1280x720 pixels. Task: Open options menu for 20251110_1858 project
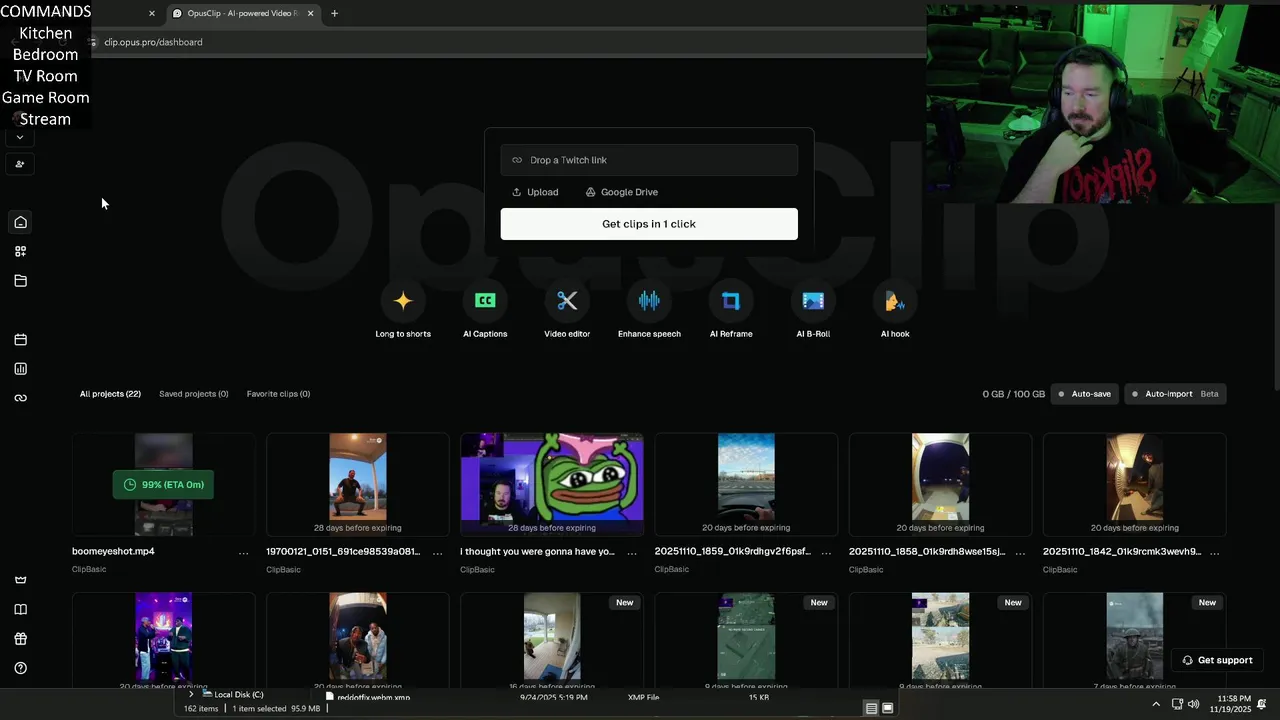(x=1020, y=552)
